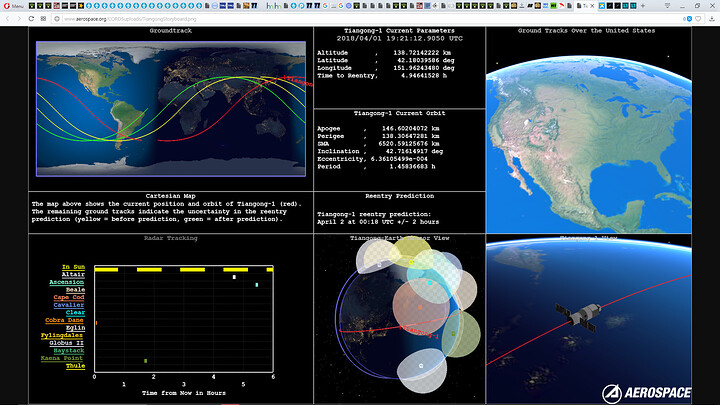Click the Aerospace logo in corner

647,393
